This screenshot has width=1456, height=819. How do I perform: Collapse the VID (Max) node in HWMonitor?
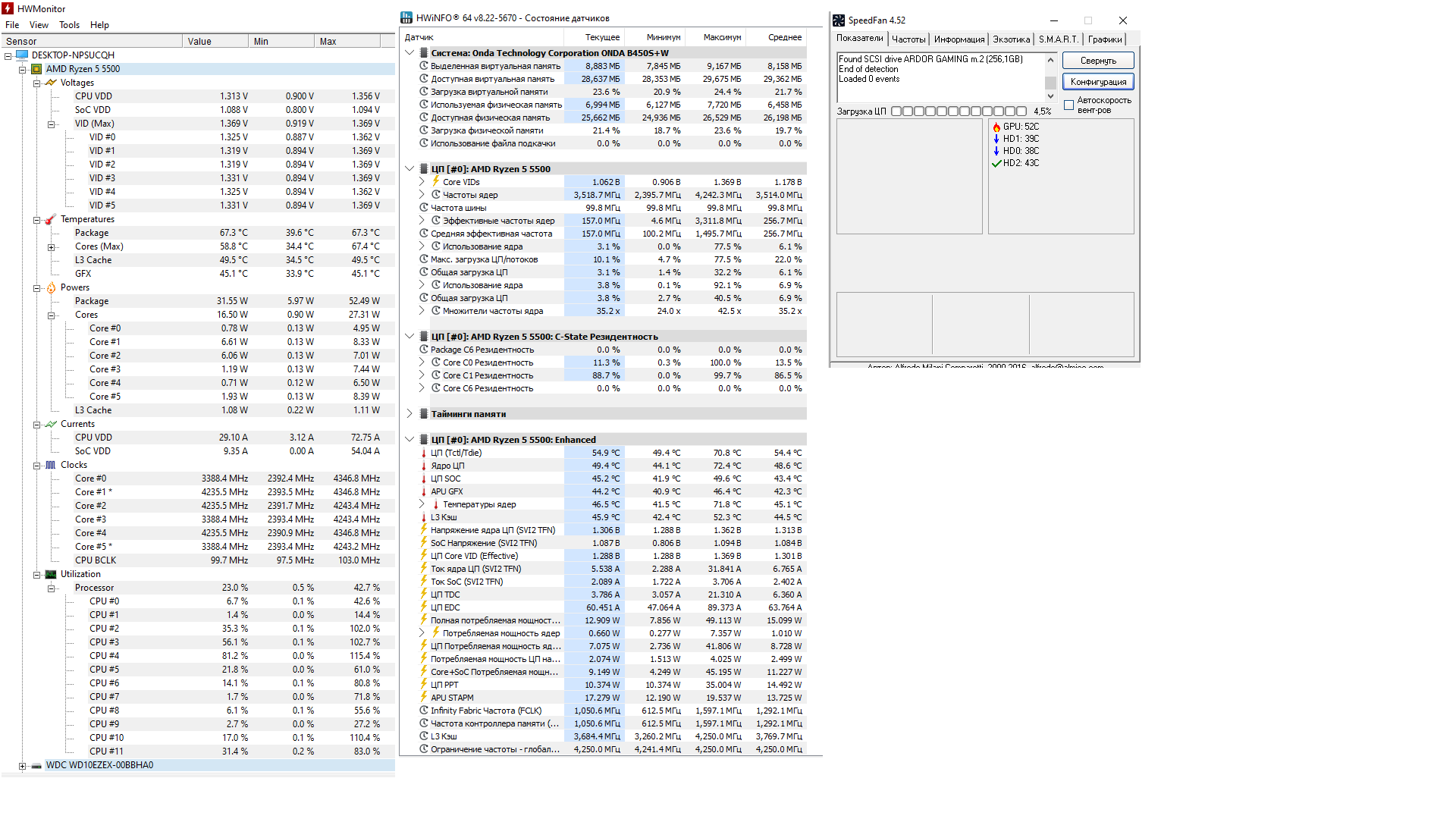pos(51,124)
